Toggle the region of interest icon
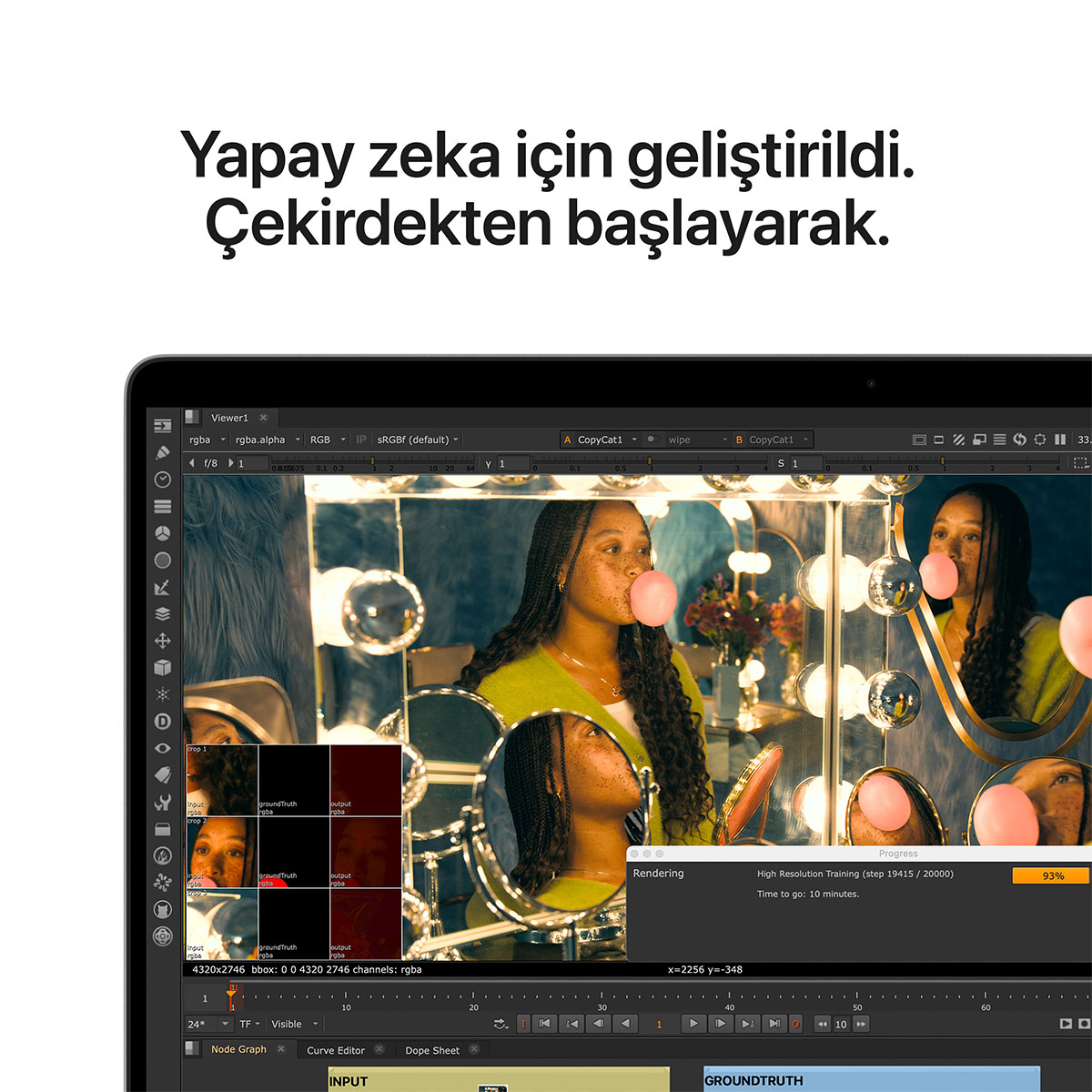 point(1080,463)
